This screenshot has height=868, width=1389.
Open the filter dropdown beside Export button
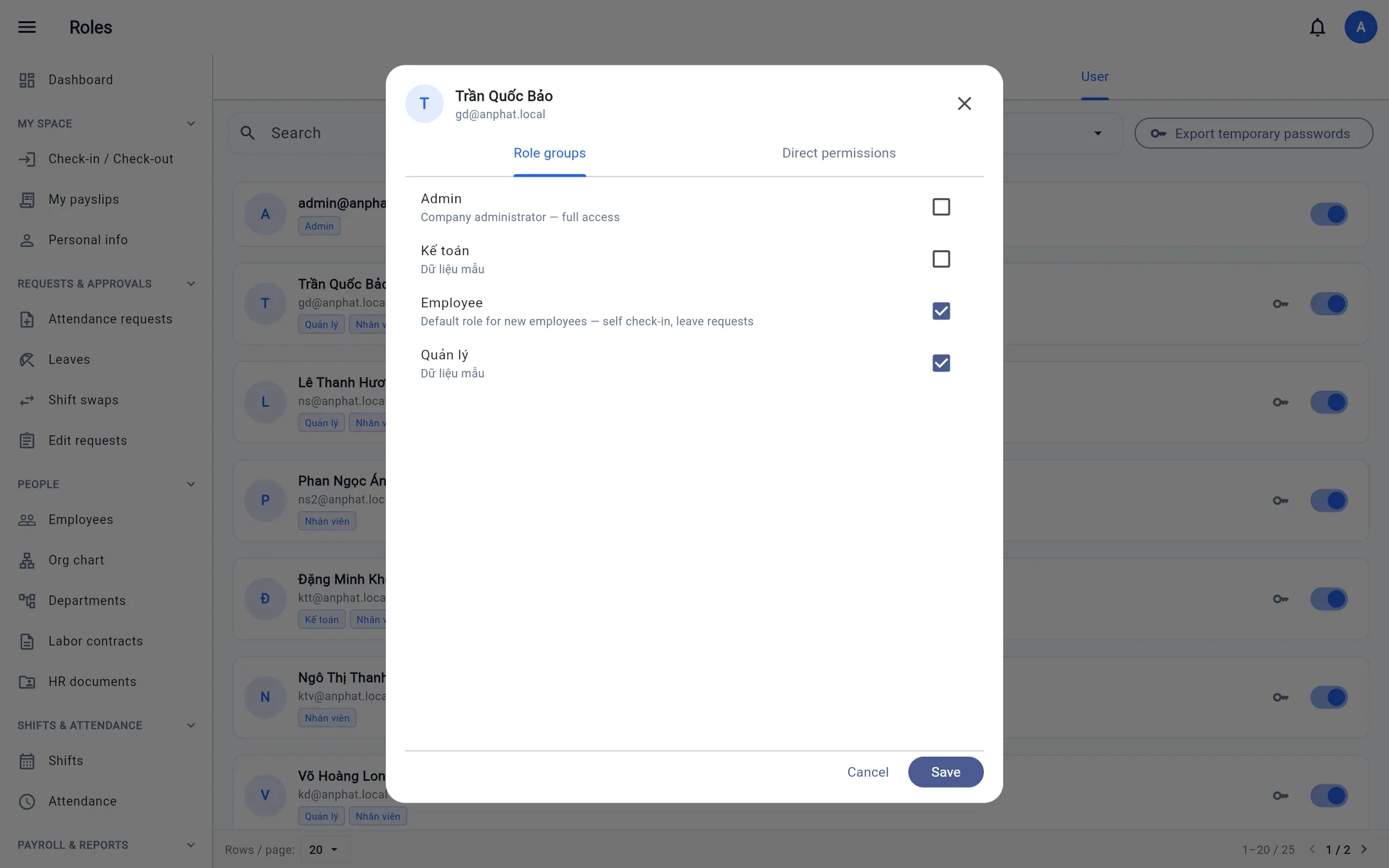coord(1098,134)
